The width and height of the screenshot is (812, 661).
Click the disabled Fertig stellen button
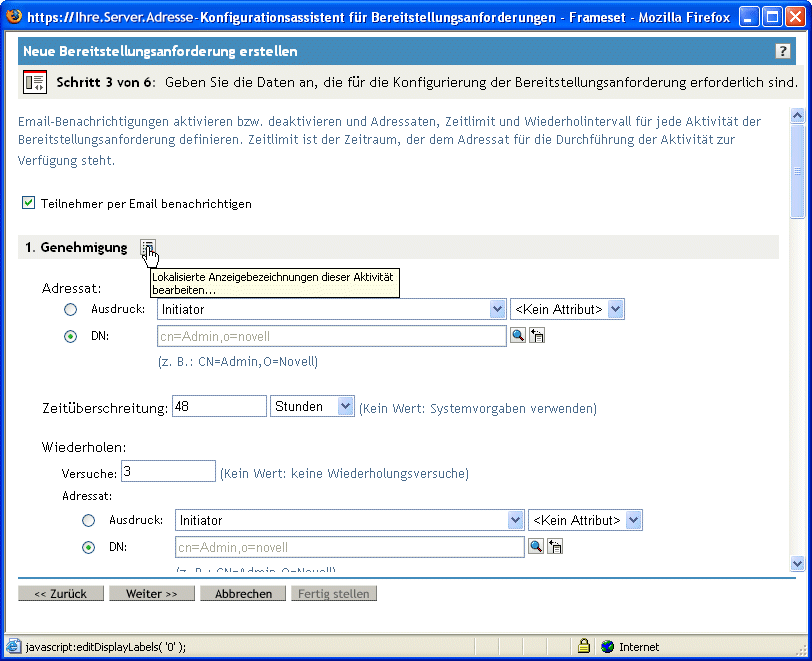334,594
